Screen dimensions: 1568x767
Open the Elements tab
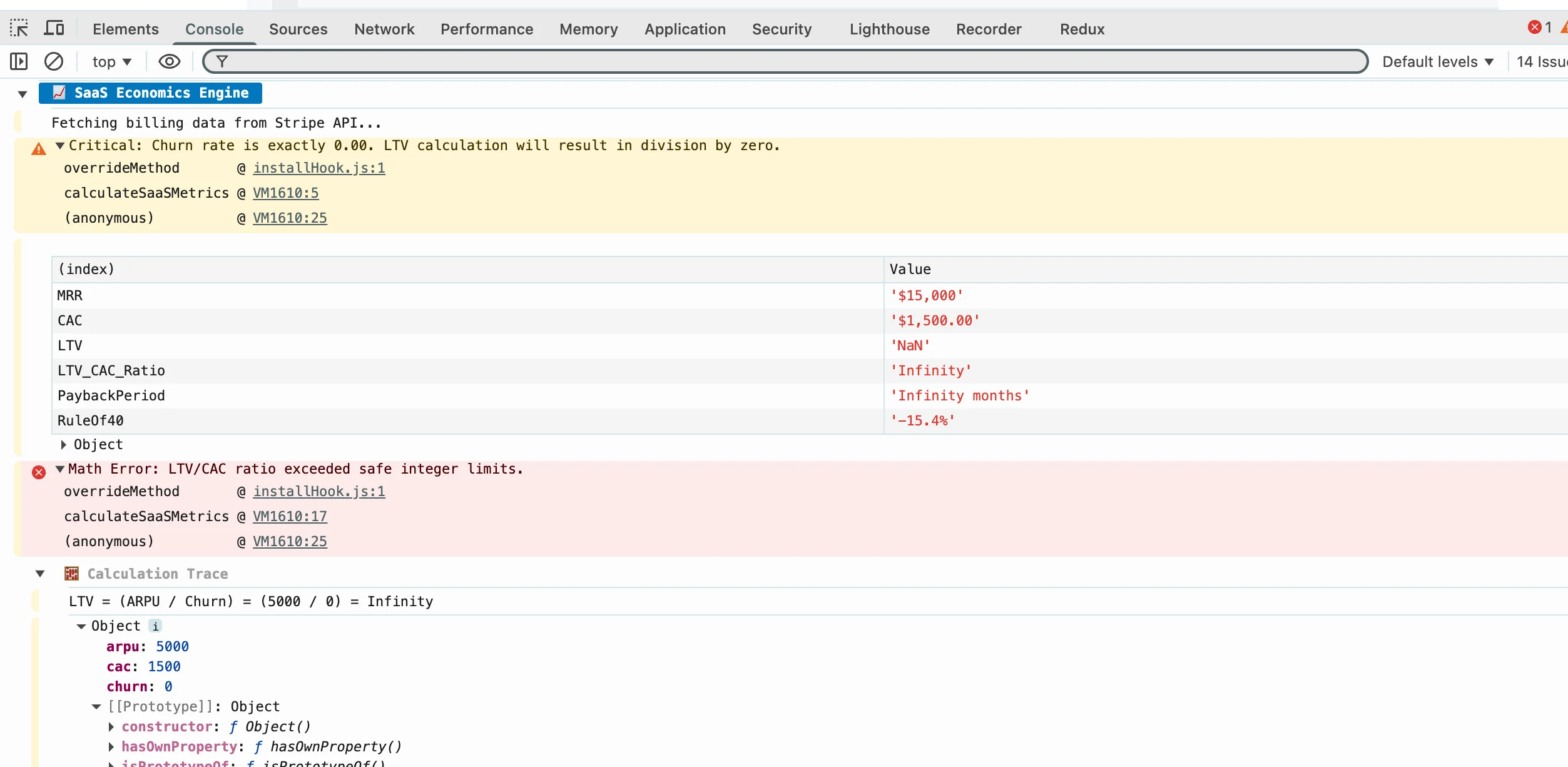coord(126,29)
